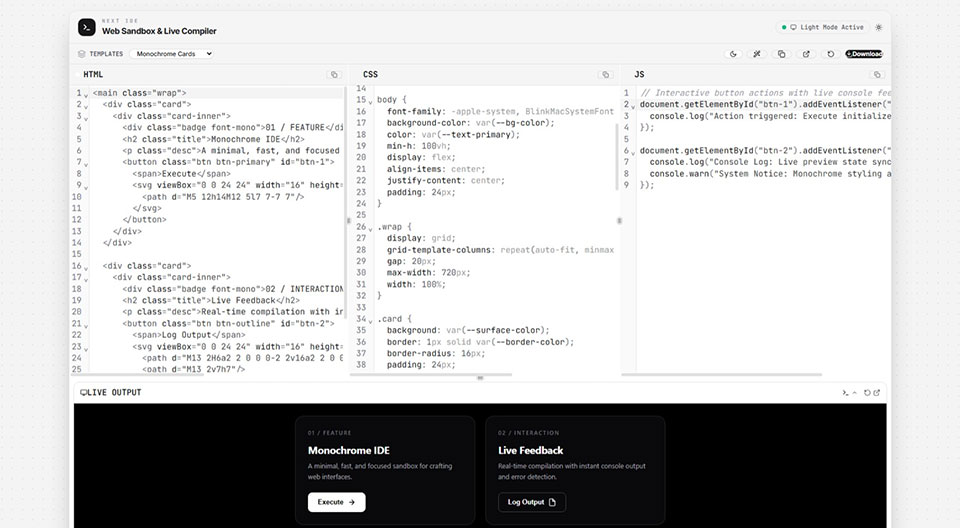Click the open in new window toolbar icon
The width and height of the screenshot is (960, 528).
[x=806, y=54]
